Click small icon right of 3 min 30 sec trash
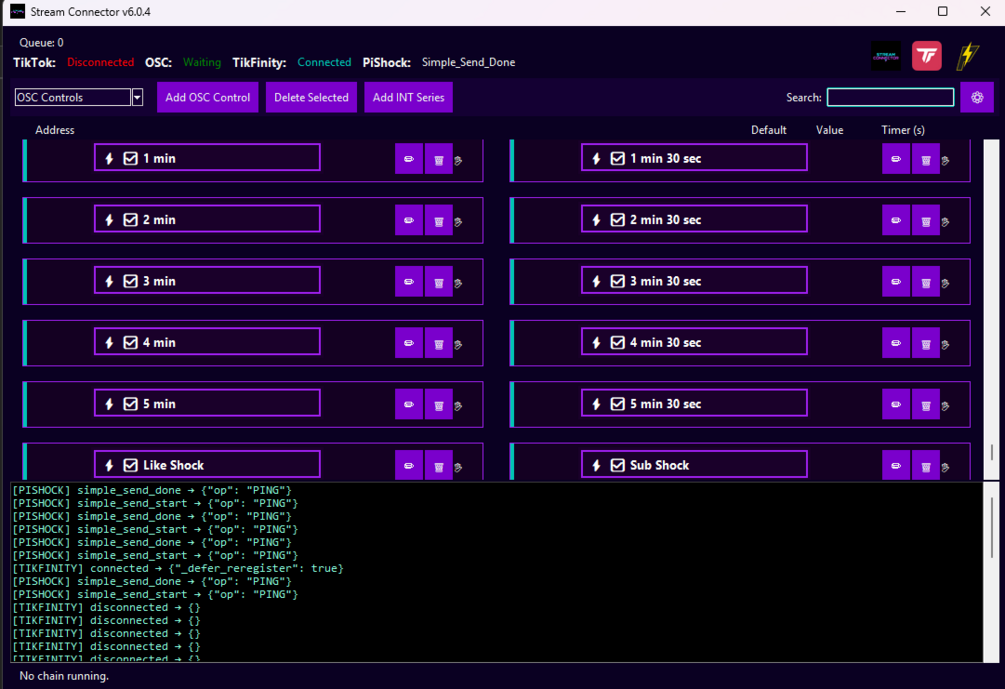This screenshot has height=689, width=1005. coord(945,284)
